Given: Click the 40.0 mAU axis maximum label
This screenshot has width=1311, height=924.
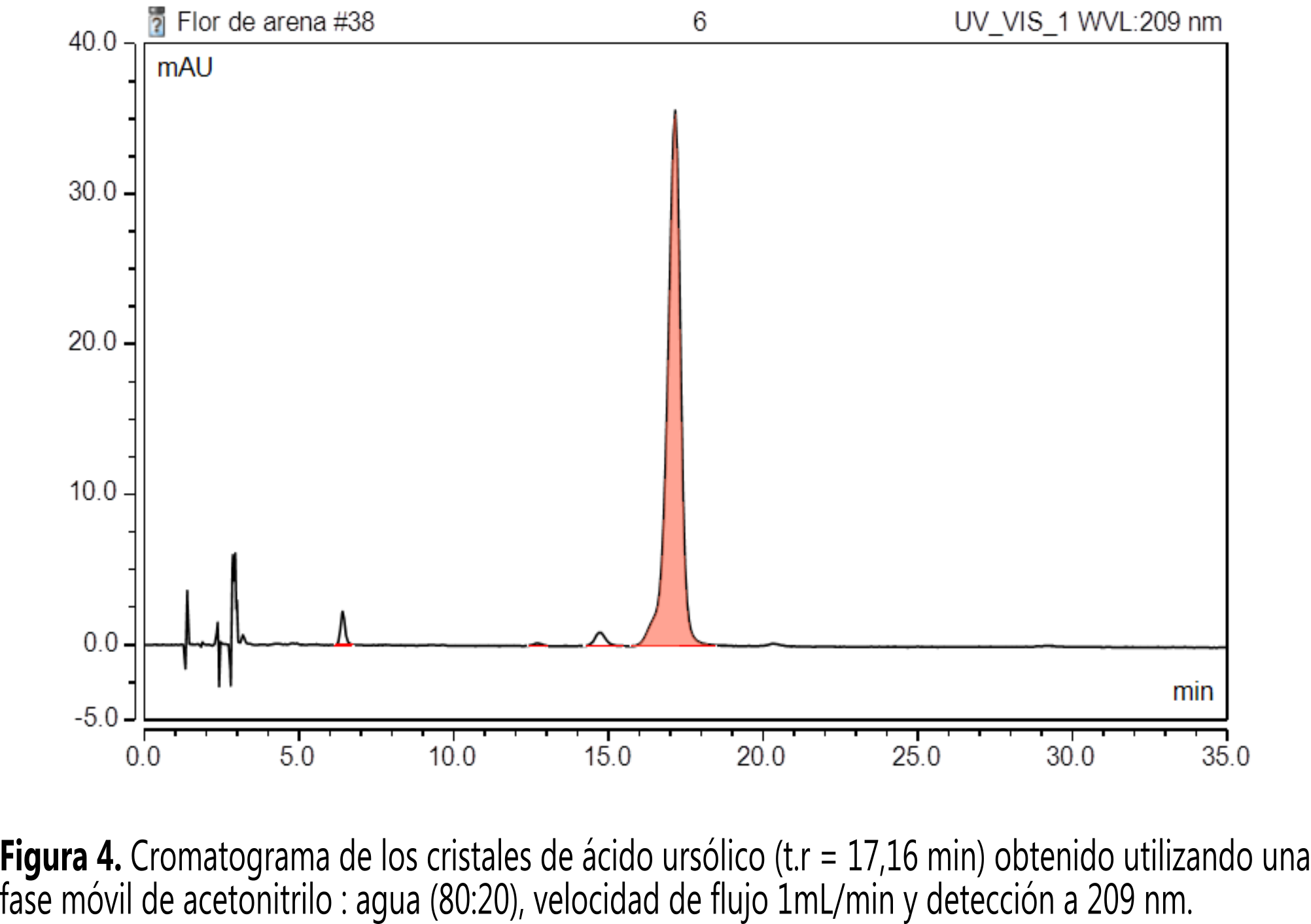Looking at the screenshot, I should pyautogui.click(x=94, y=41).
